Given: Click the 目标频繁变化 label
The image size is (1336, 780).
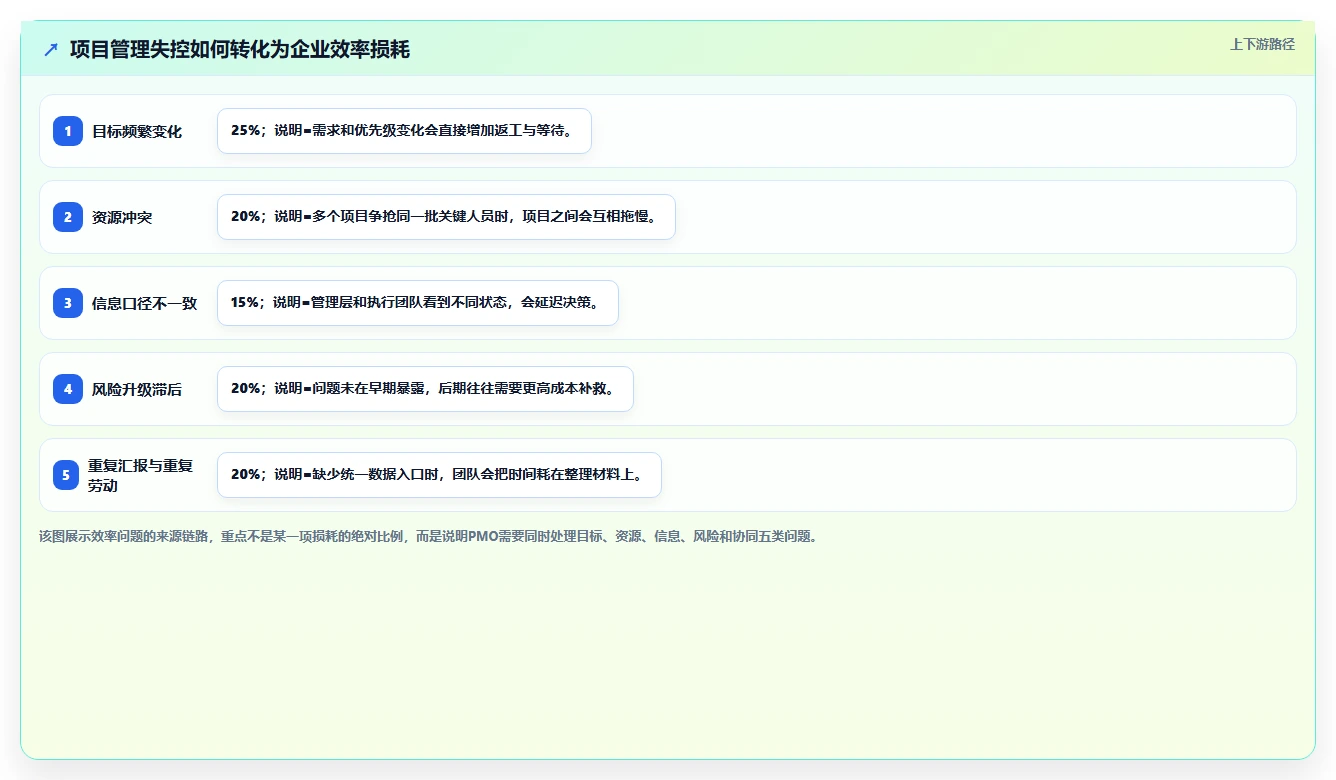Looking at the screenshot, I should (137, 131).
